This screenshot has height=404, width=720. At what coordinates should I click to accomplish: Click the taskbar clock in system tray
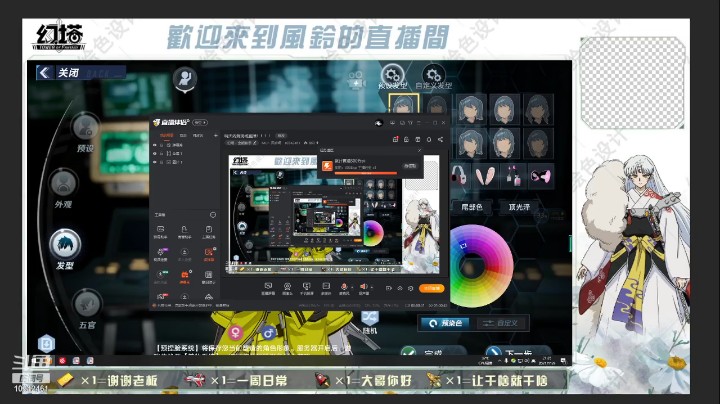tap(547, 361)
